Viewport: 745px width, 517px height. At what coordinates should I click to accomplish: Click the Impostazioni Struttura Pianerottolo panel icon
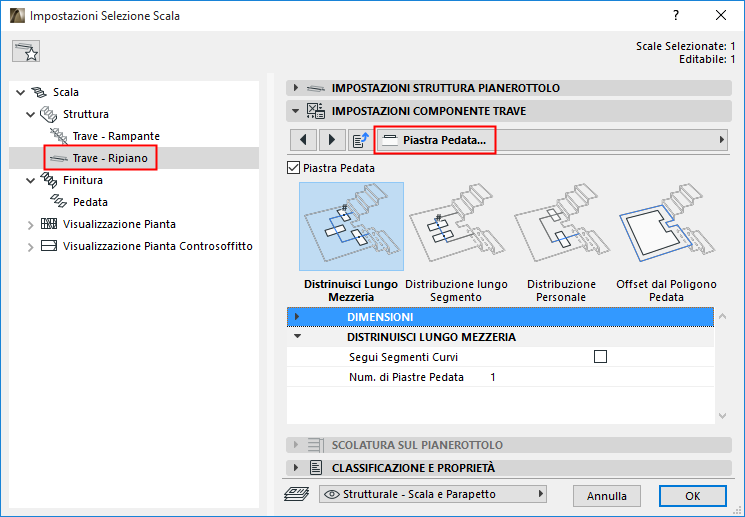point(316,88)
